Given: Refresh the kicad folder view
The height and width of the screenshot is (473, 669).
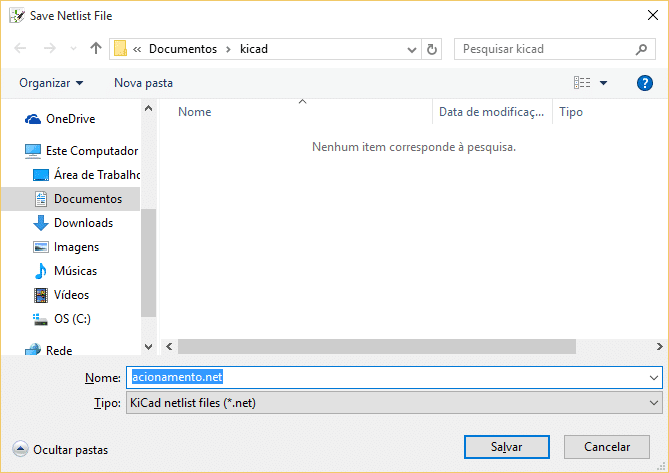Looking at the screenshot, I should click(x=432, y=48).
